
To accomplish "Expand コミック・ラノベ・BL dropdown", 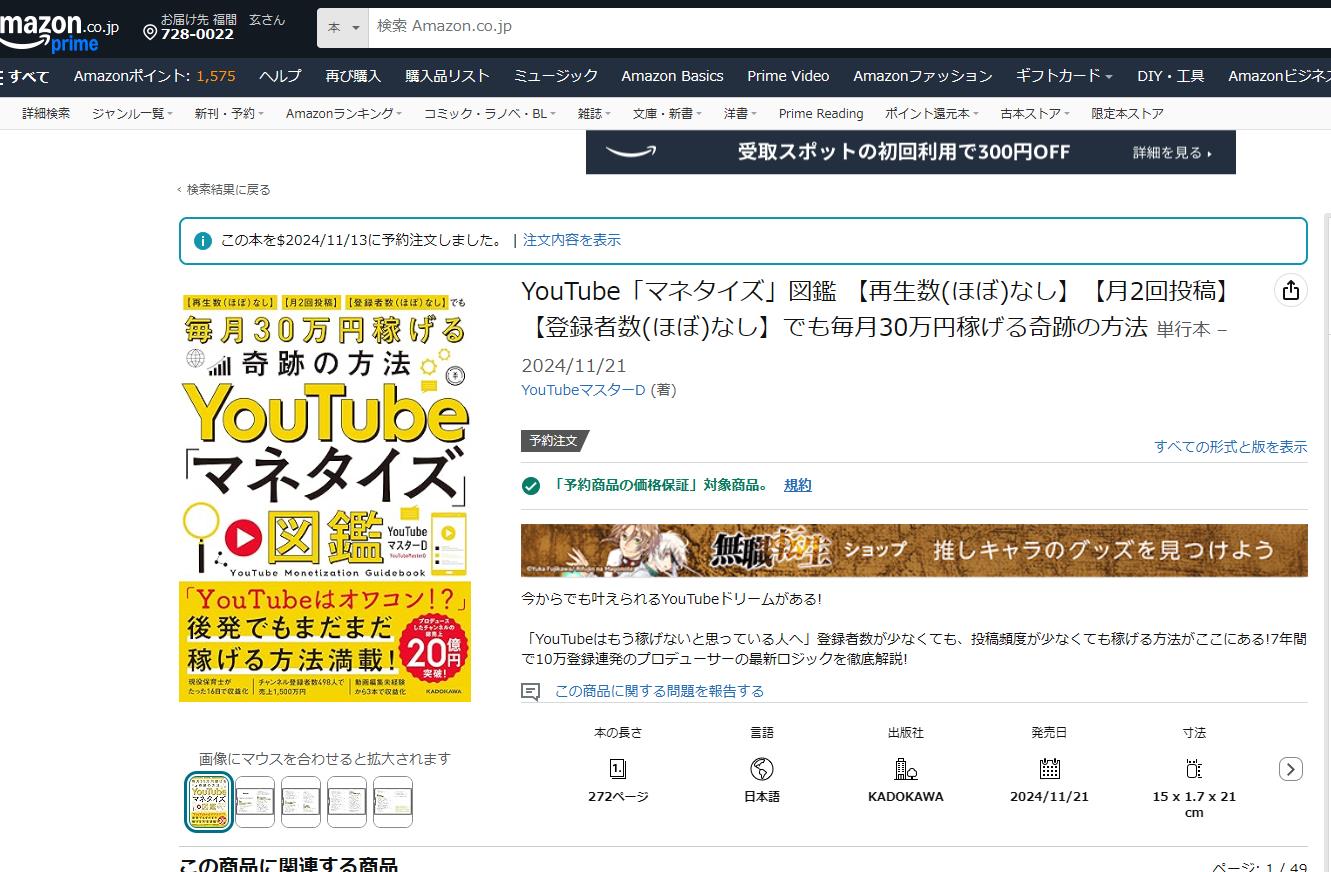I will coord(490,114).
